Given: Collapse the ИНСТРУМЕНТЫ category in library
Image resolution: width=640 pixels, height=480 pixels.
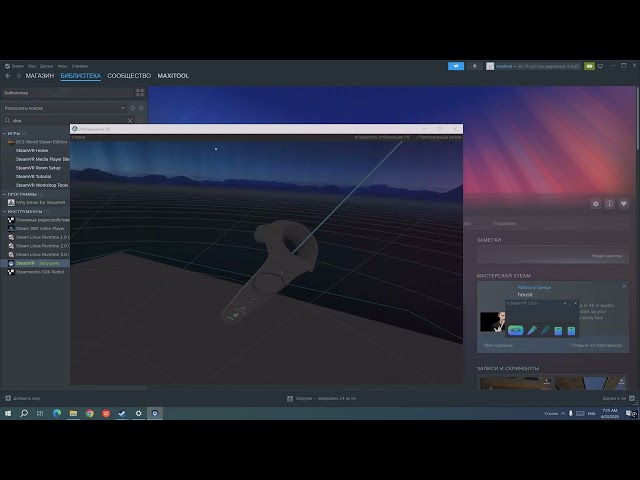Looking at the screenshot, I should [x=5, y=211].
